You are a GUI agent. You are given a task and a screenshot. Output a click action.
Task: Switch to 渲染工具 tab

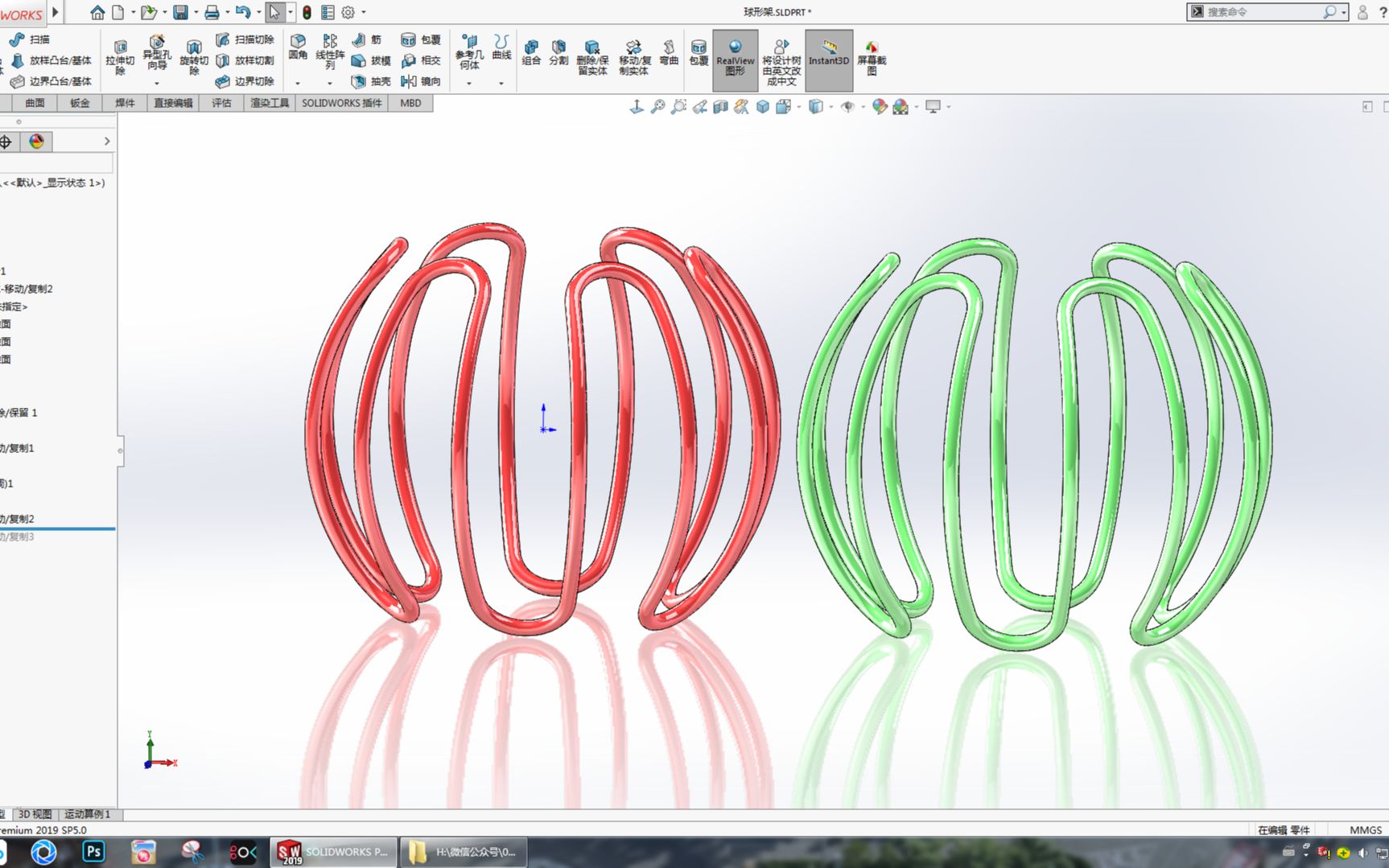click(270, 103)
